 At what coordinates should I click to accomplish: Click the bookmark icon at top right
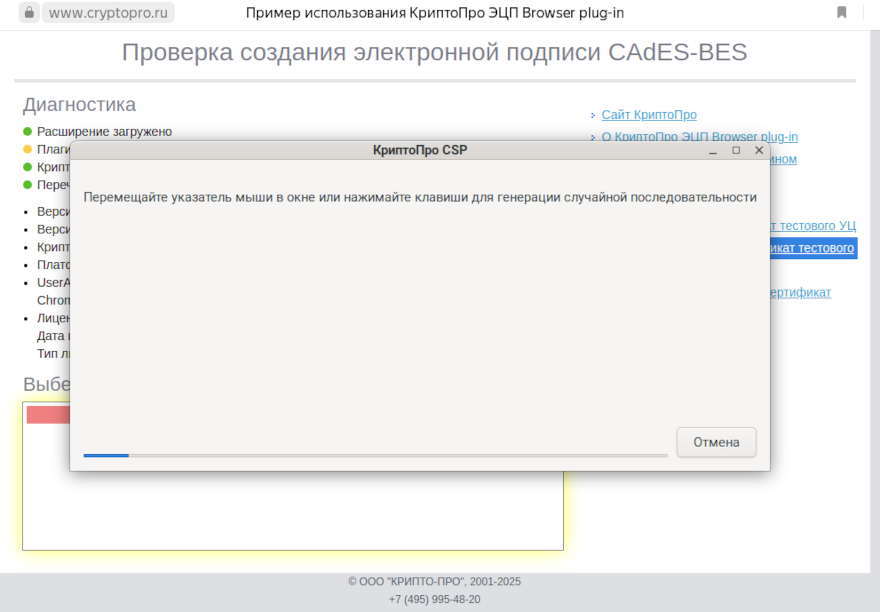click(x=841, y=13)
